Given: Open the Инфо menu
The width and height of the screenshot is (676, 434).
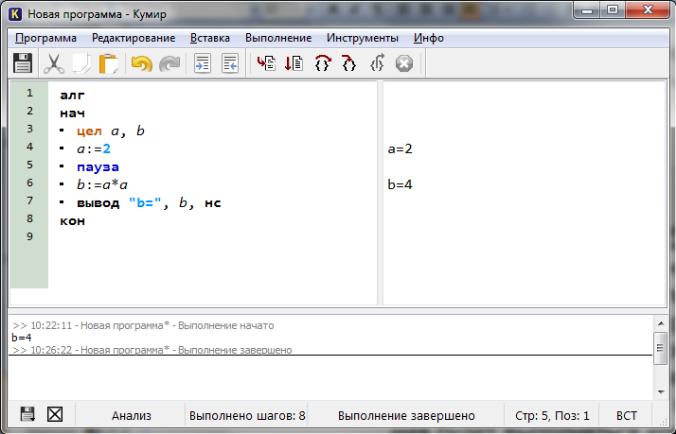Looking at the screenshot, I should [x=429, y=38].
